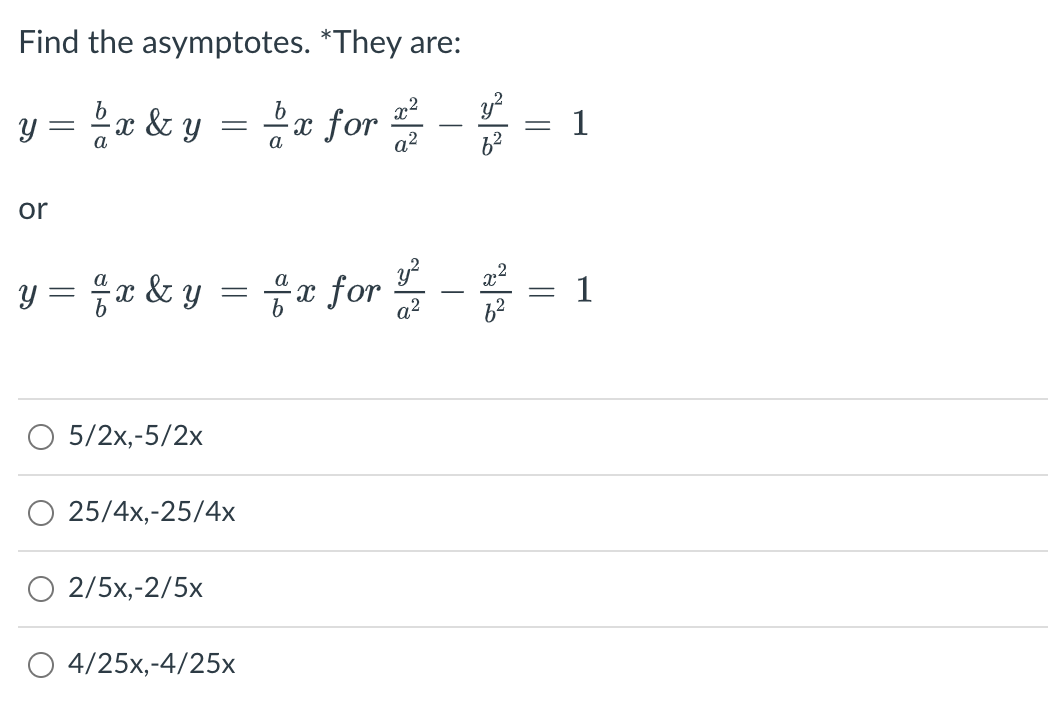The height and width of the screenshot is (702, 1048).
Task: Select the 5/2x,-5/2x radio button
Action: (40, 436)
